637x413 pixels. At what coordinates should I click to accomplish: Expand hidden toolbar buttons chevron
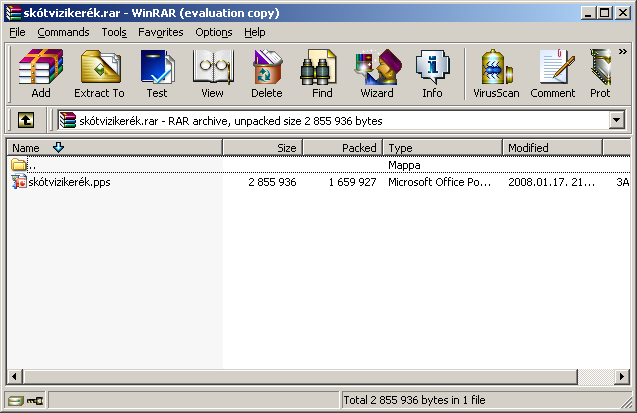click(622, 52)
